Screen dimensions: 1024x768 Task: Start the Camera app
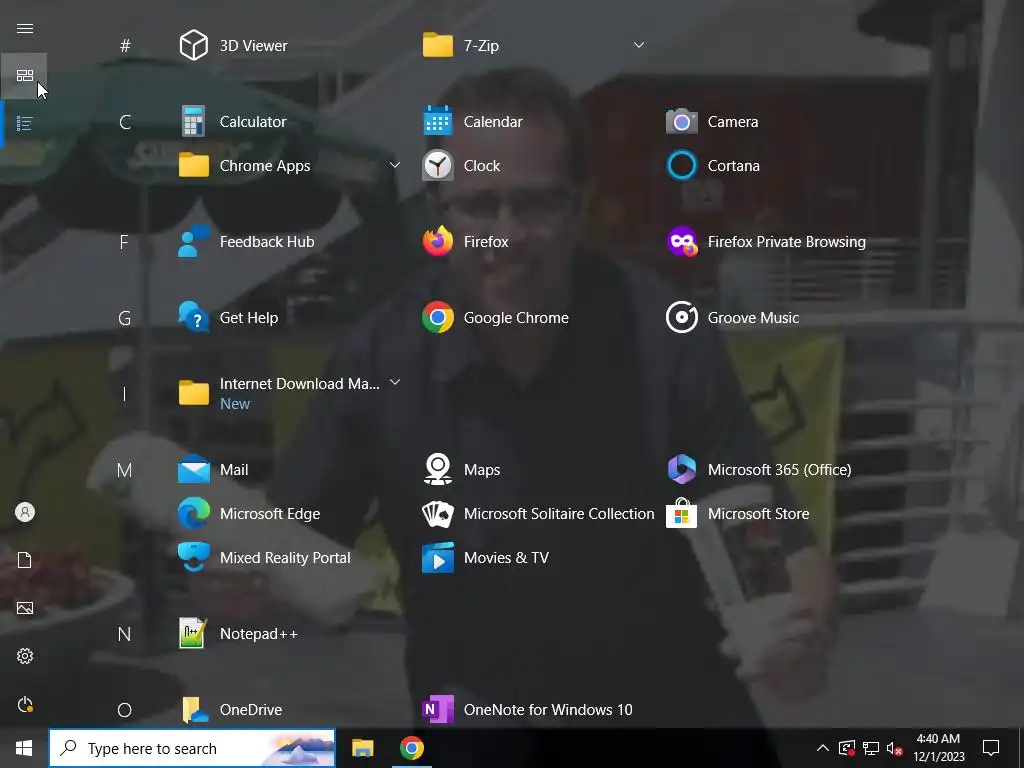682,121
